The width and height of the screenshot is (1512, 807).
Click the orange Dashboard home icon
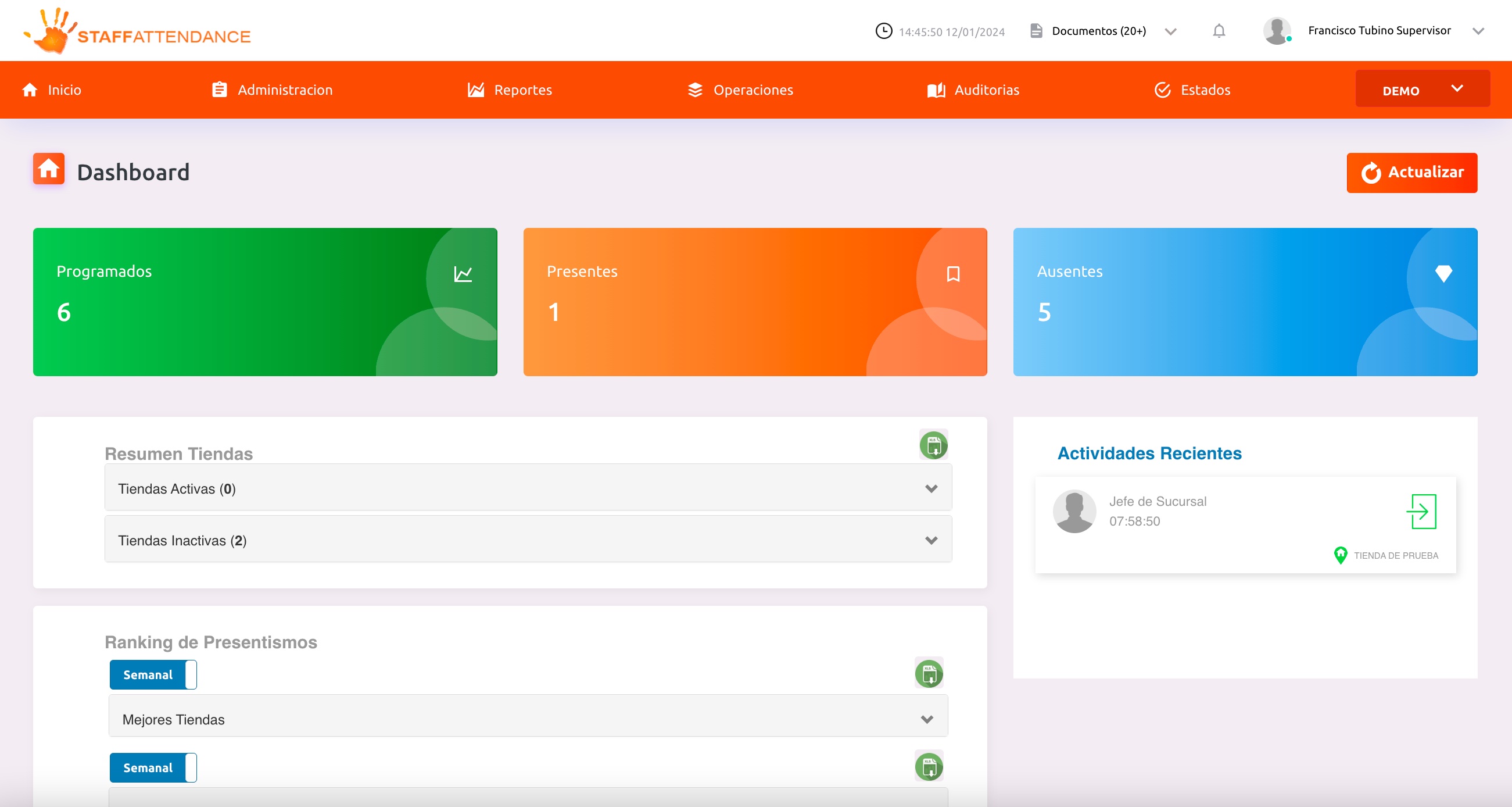pos(49,169)
